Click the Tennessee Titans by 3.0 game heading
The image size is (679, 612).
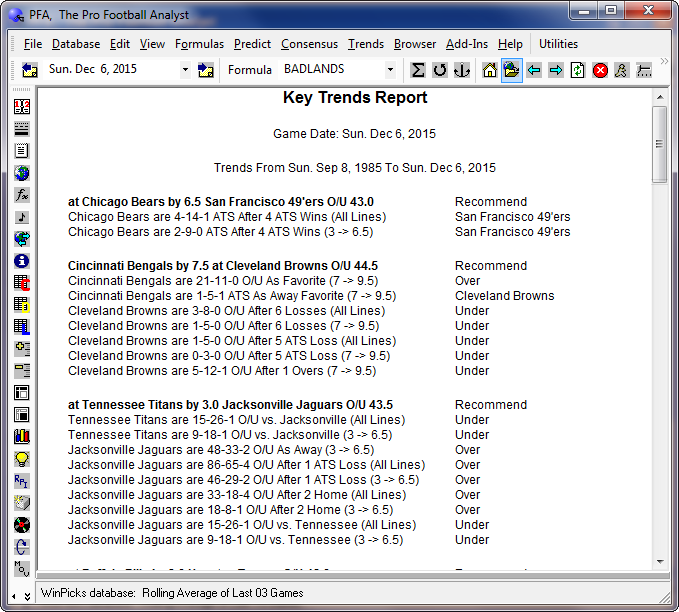click(230, 405)
